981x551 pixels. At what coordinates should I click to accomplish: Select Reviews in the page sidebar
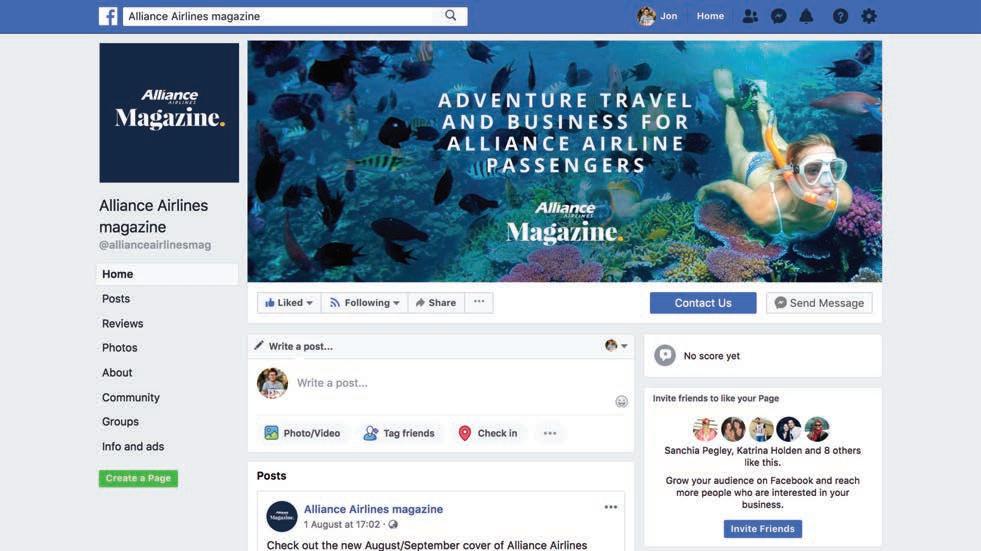(x=123, y=323)
